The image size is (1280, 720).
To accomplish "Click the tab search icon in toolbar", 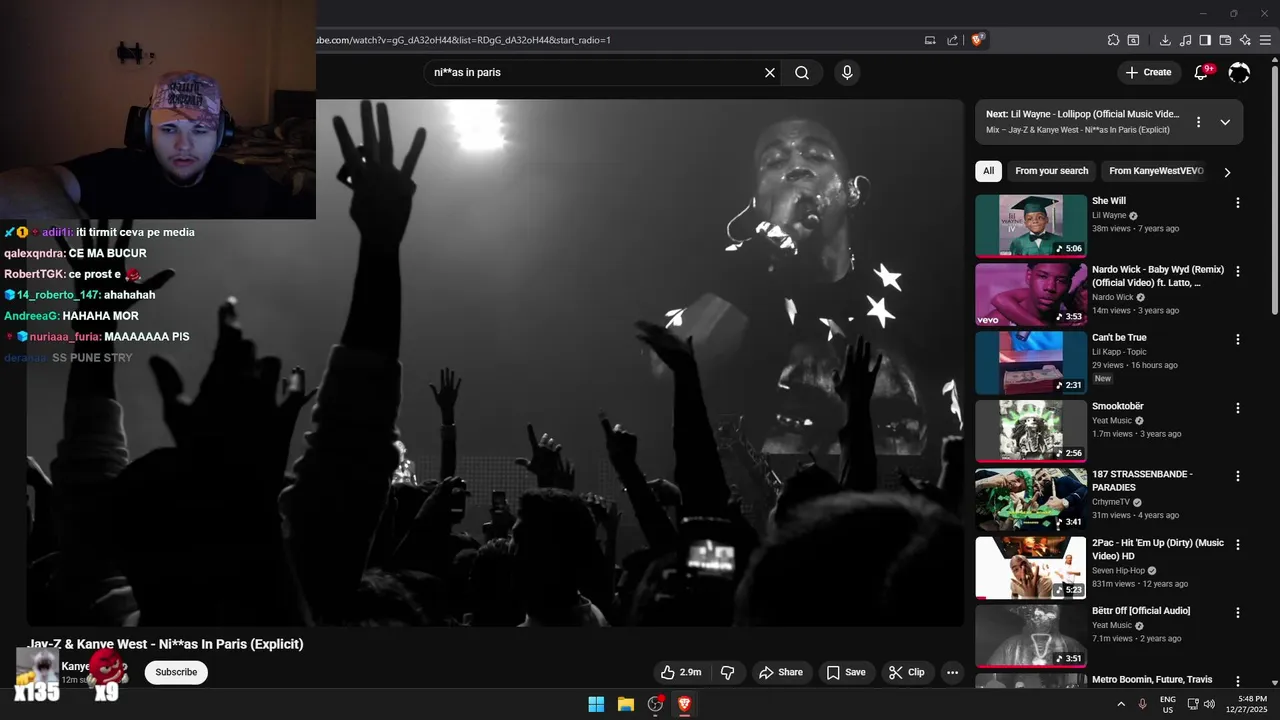I will click(1133, 40).
